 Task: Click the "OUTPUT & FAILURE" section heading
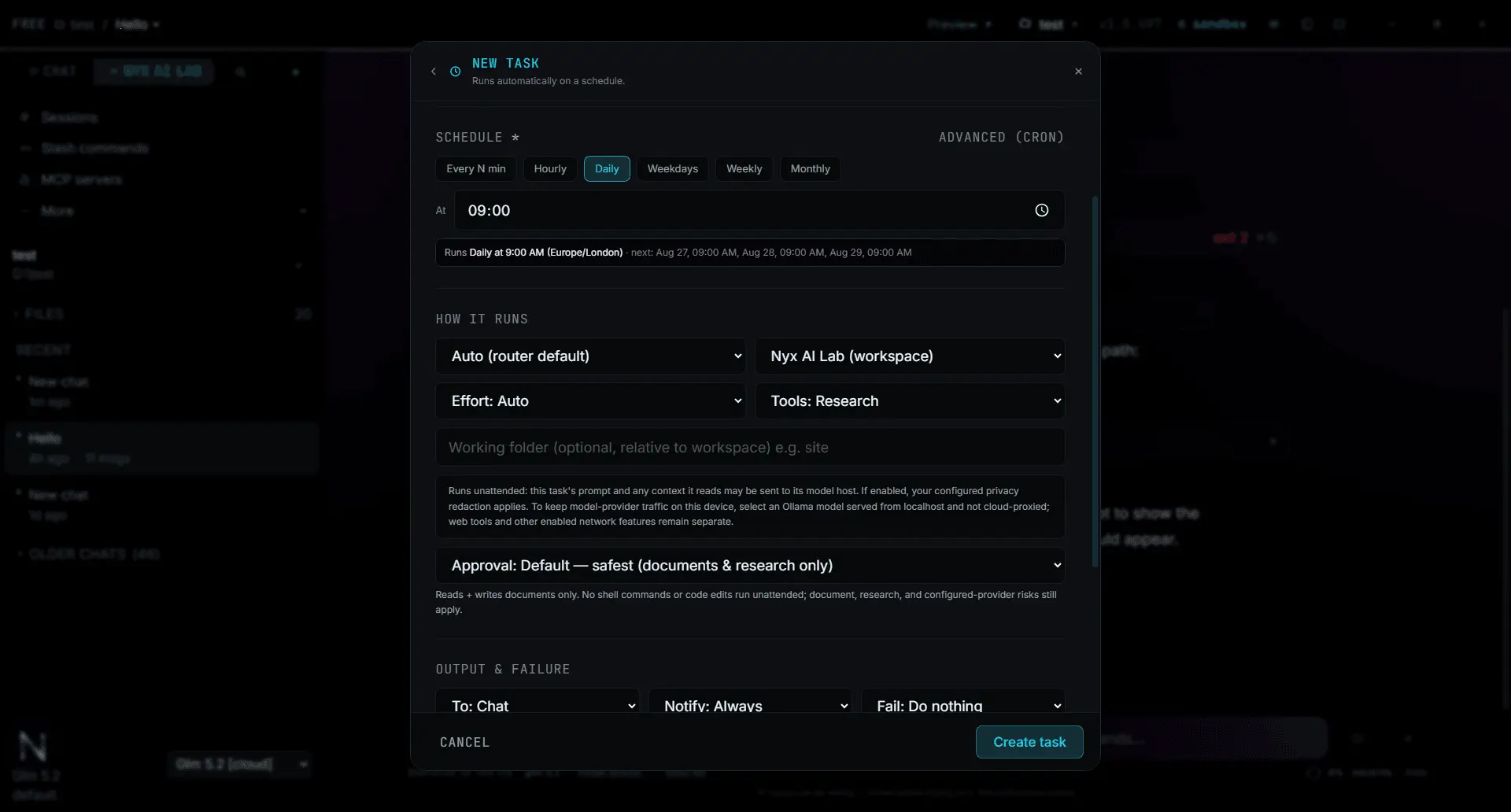tap(503, 669)
